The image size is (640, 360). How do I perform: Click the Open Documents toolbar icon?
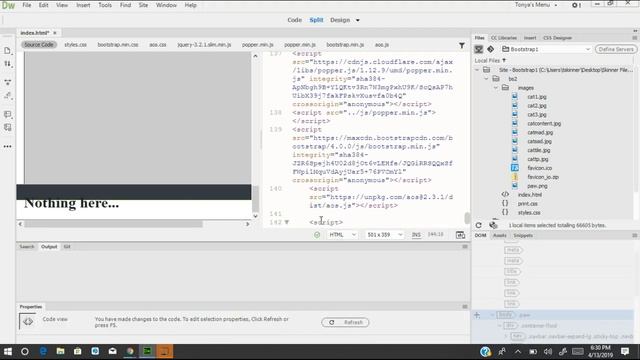click(7, 51)
